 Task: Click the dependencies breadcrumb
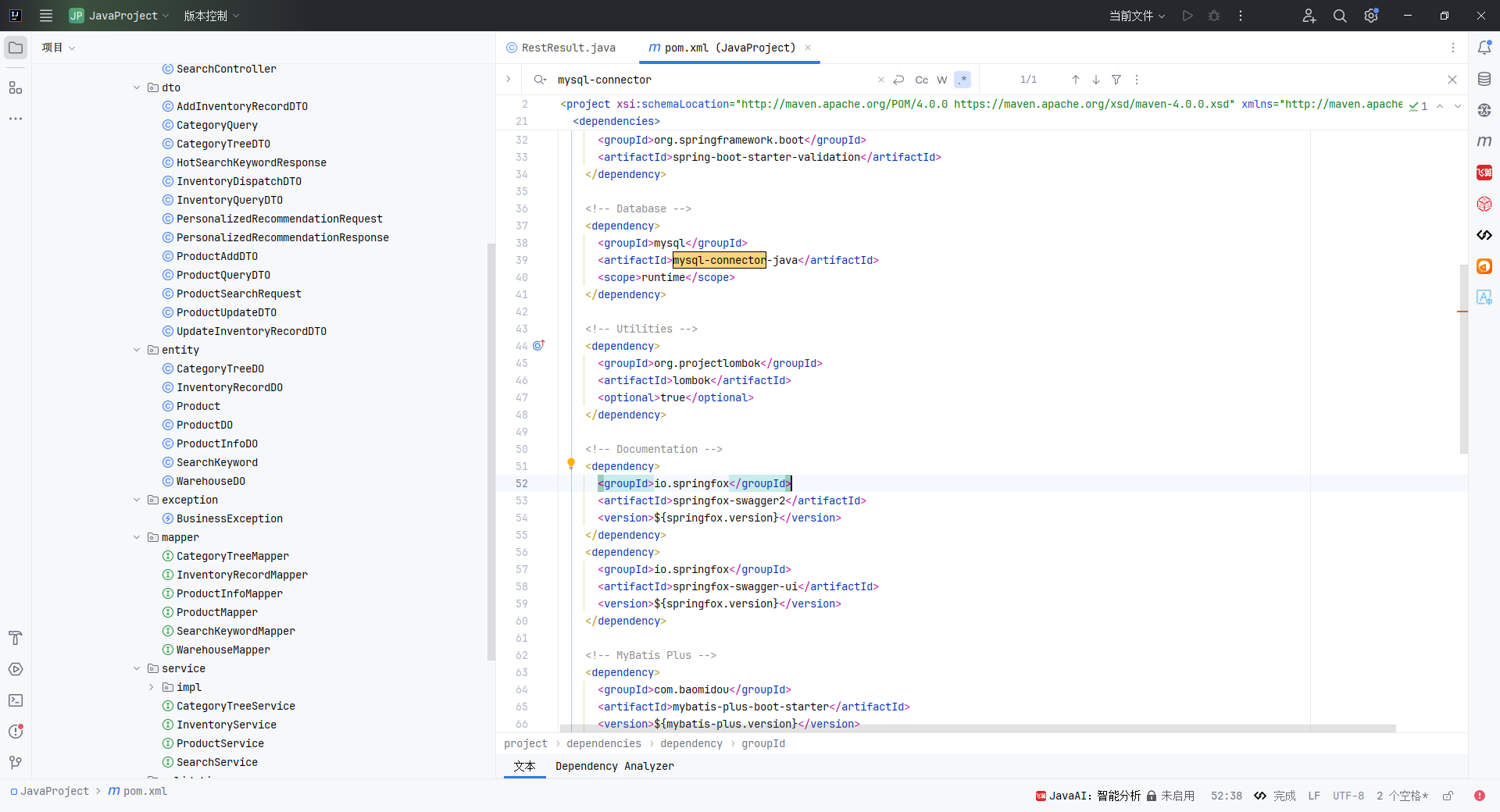604,743
